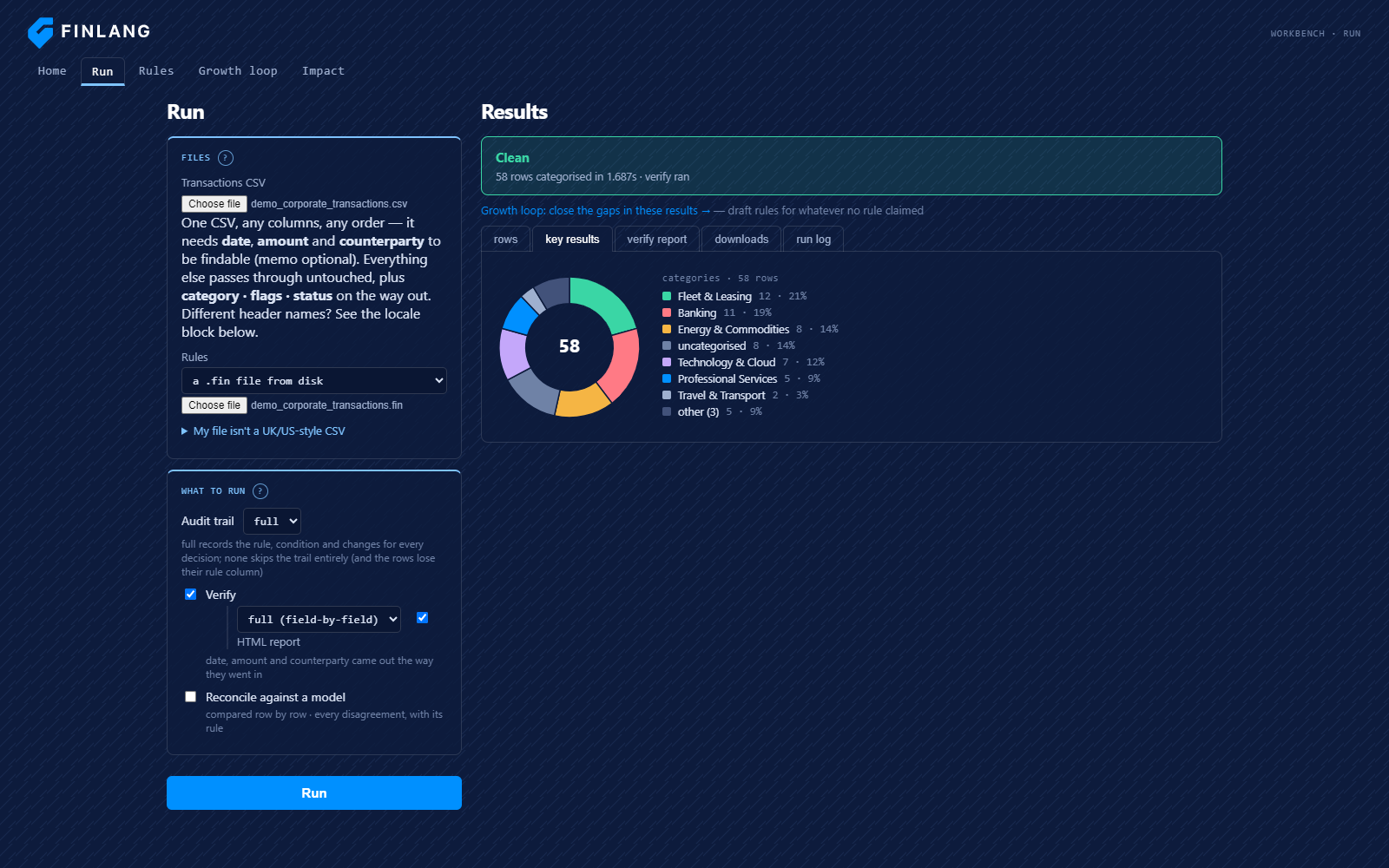Screen dimensions: 1389x868
Task: Toggle the Verify checkbox
Action: 190,595
